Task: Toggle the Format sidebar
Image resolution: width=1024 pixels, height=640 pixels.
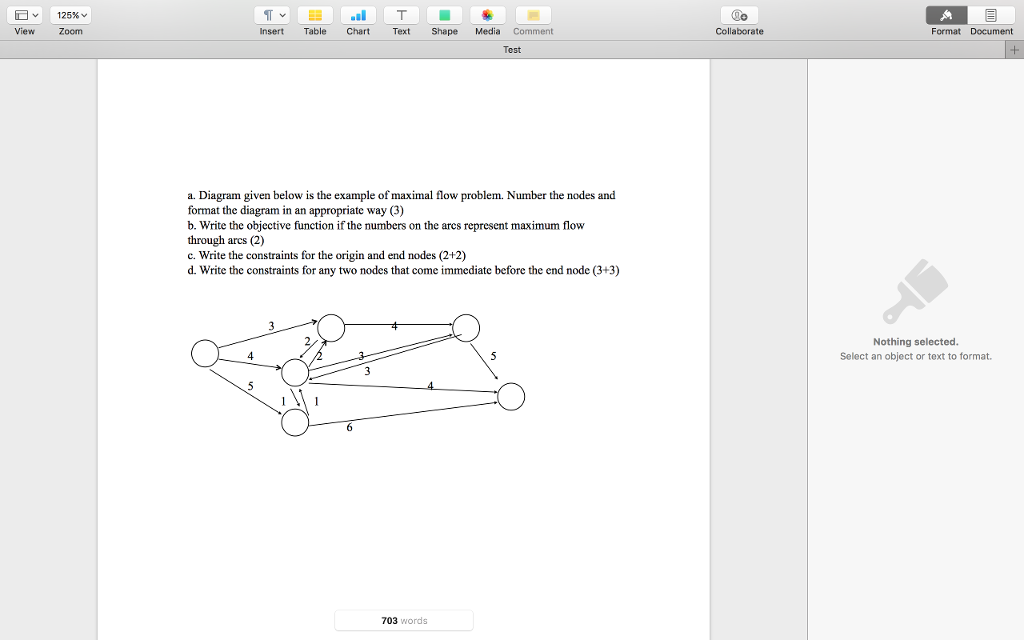Action: [946, 15]
